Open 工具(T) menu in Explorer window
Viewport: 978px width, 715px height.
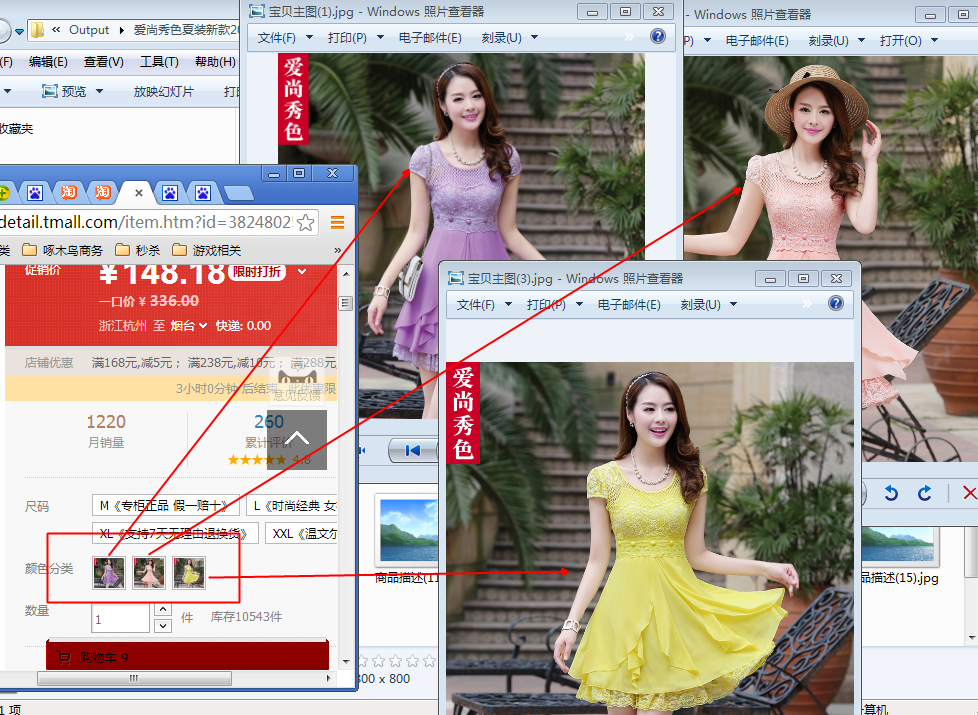[x=159, y=62]
